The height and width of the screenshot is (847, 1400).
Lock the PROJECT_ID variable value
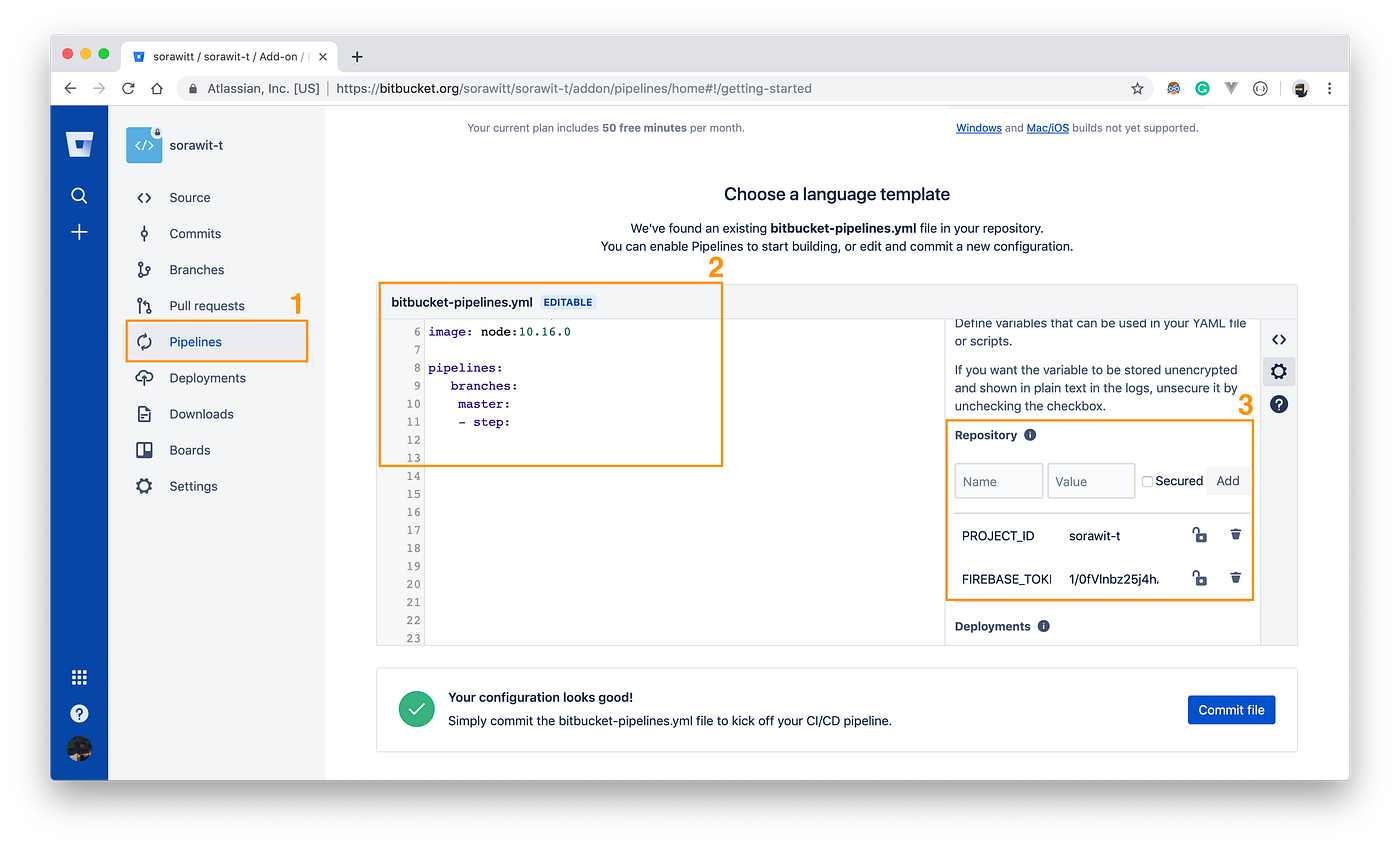tap(1199, 534)
